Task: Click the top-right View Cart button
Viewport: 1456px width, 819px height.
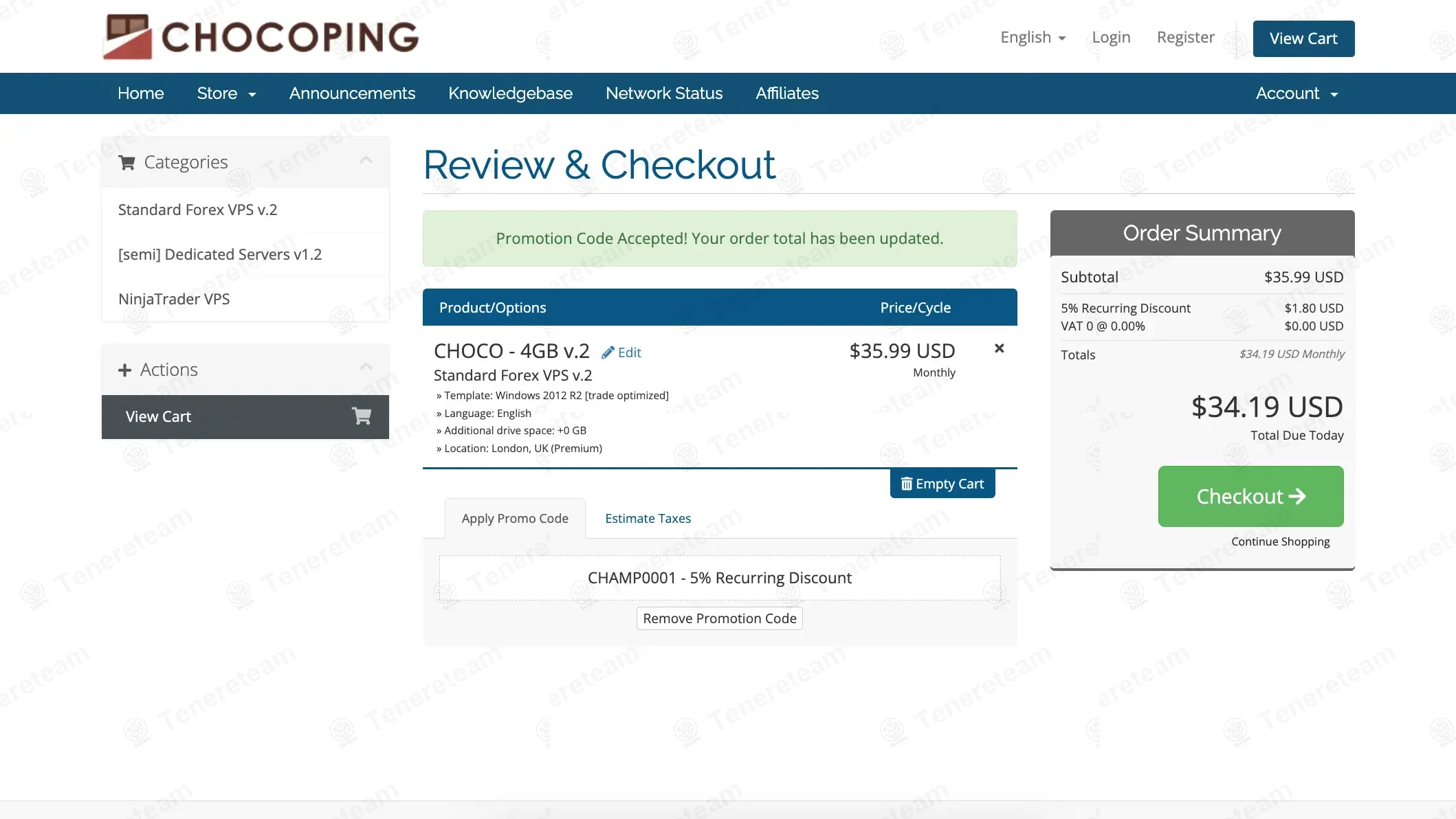Action: [1303, 38]
